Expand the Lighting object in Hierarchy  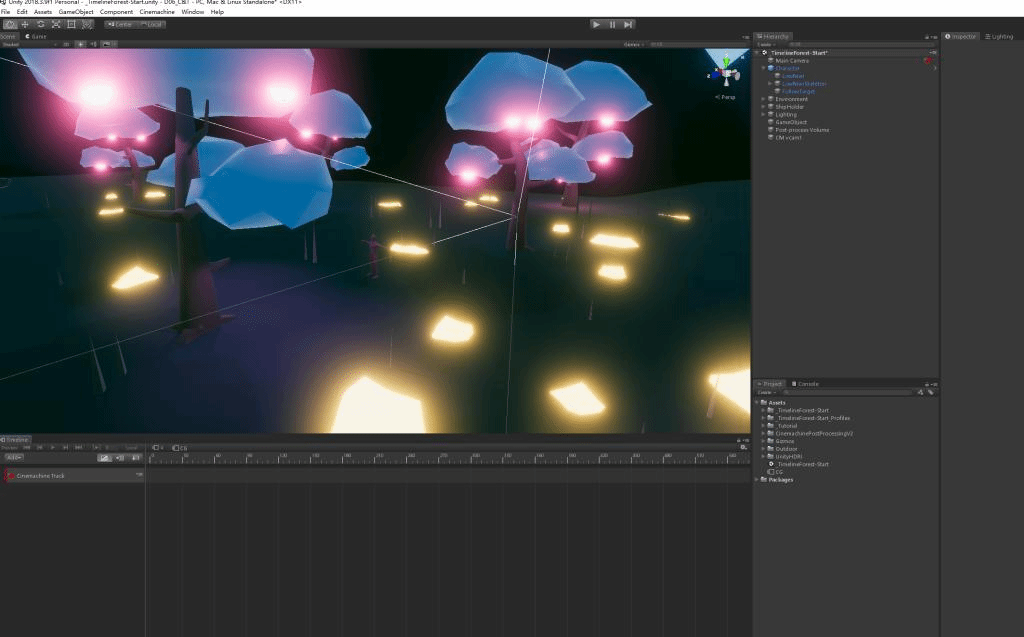point(763,114)
